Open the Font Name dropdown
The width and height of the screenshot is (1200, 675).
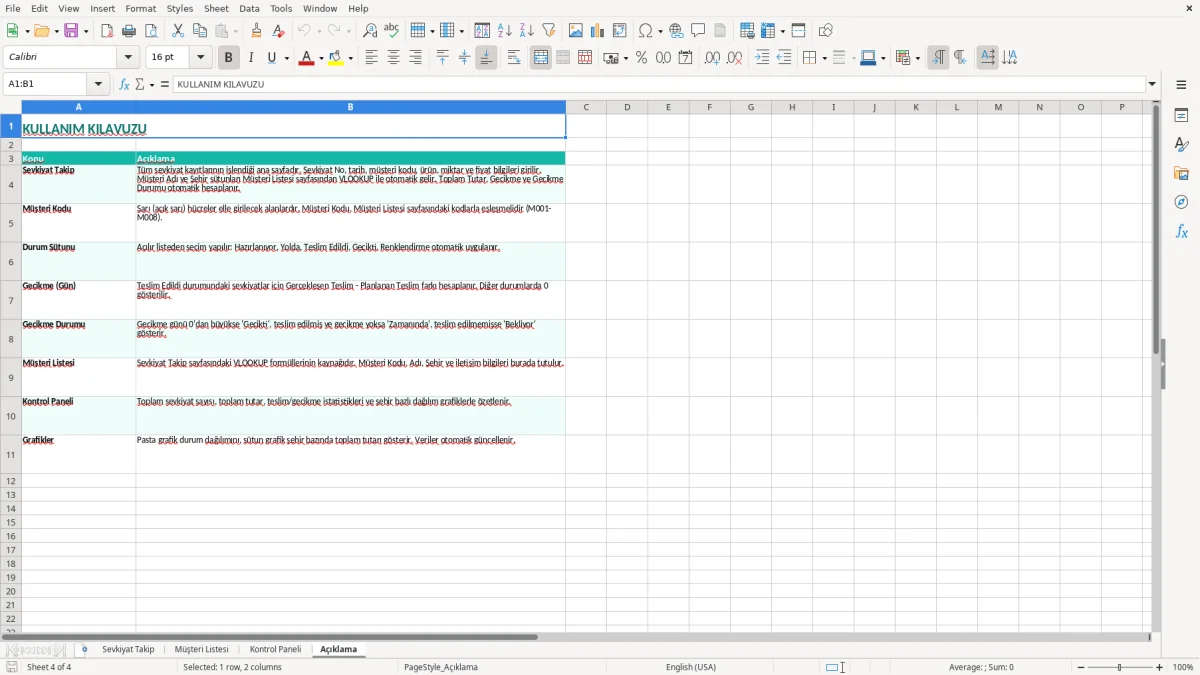(x=128, y=58)
